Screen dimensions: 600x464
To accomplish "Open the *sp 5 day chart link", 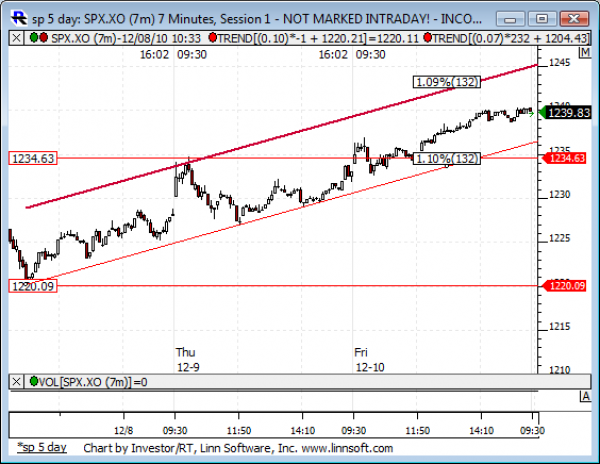I will tap(42, 447).
